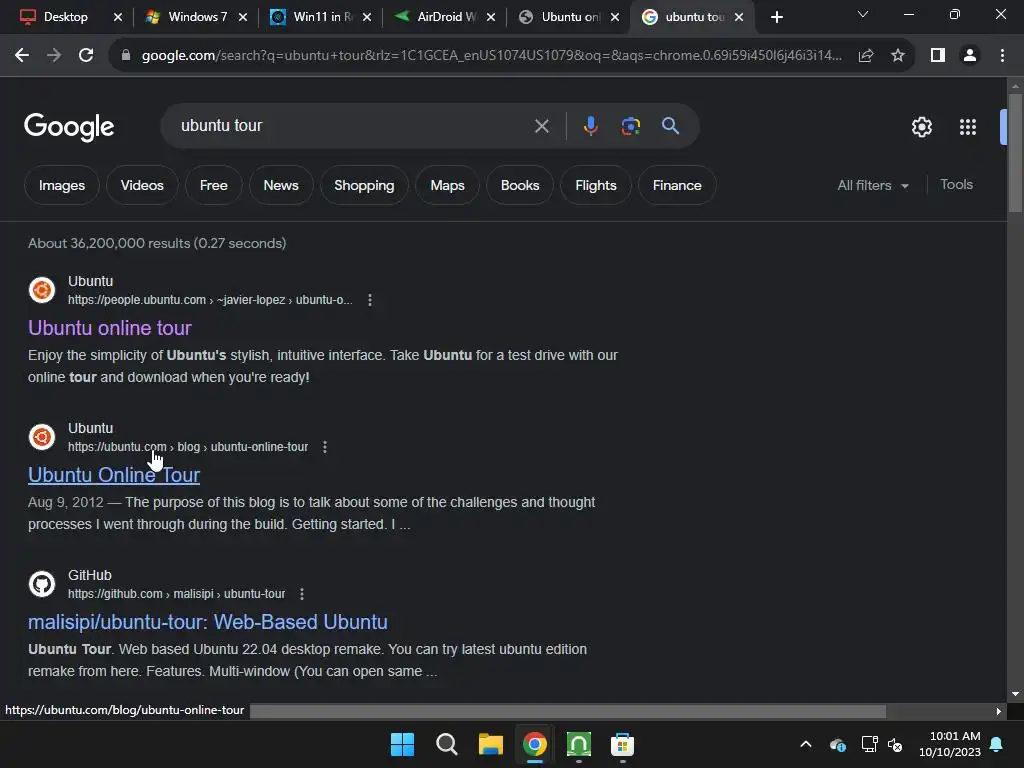1024x768 pixels.
Task: Filter results by Shopping
Action: [x=364, y=185]
